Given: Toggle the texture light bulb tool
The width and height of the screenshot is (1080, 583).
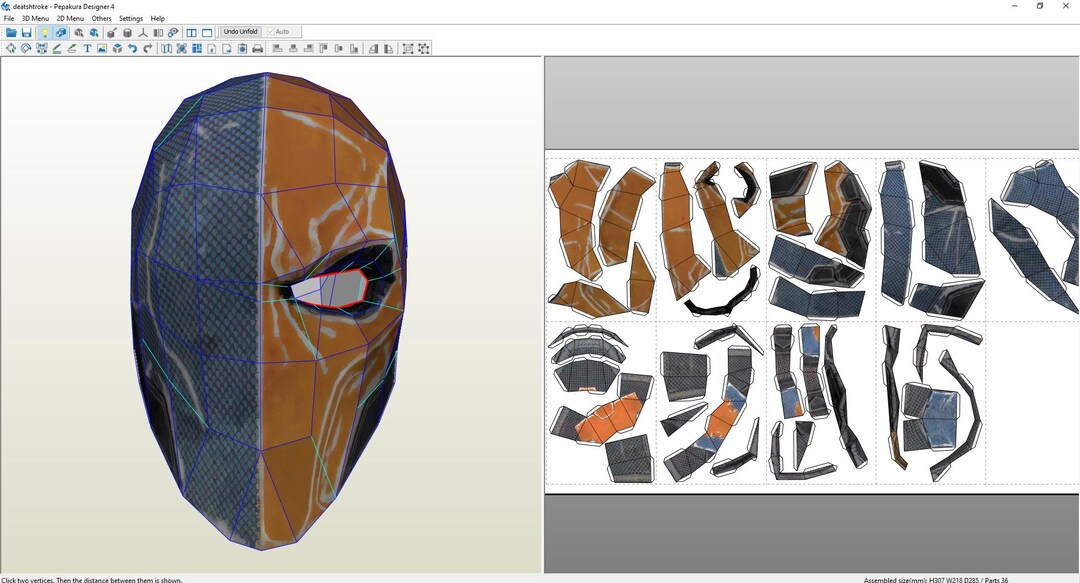Looking at the screenshot, I should (x=44, y=32).
